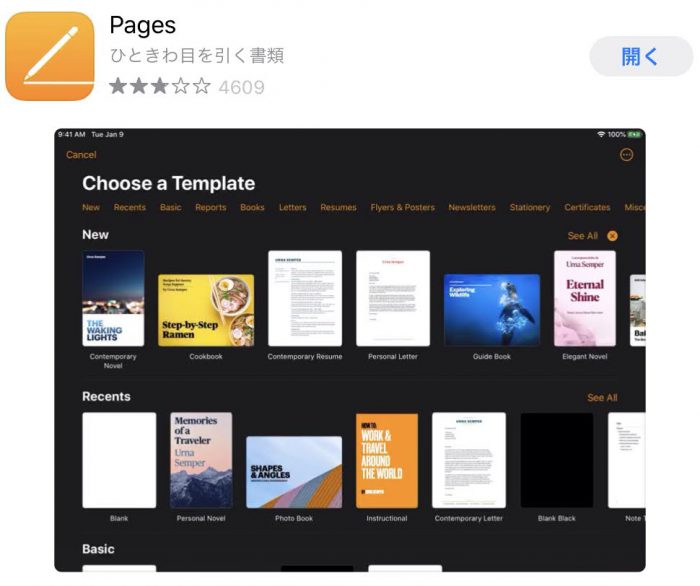Click the battery status icon
The width and height of the screenshot is (700, 586).
634,134
